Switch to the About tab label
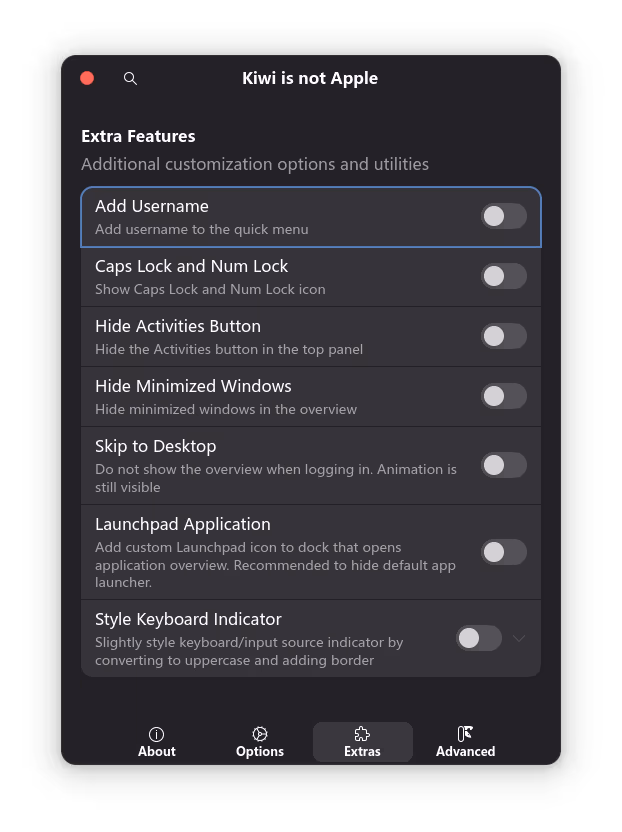Screen dimensions: 622x832 (x=157, y=751)
